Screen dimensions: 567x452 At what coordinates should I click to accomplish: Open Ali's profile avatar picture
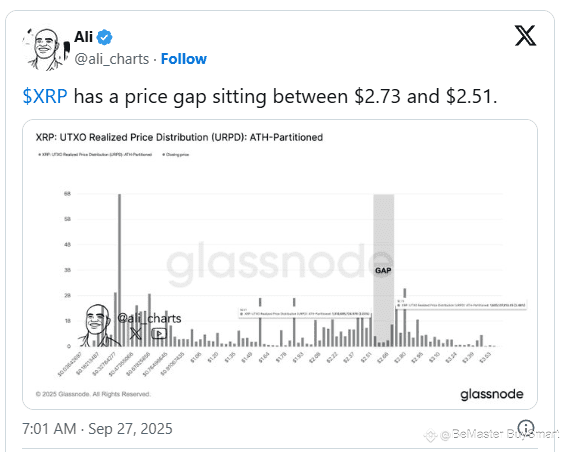click(45, 49)
